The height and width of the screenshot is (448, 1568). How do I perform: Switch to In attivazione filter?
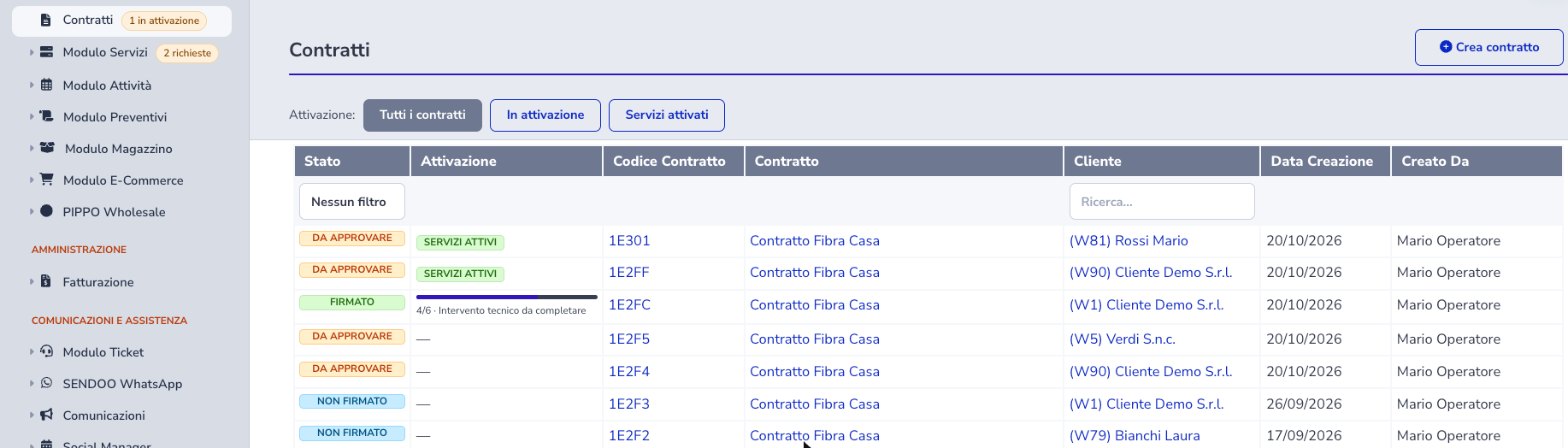point(545,115)
